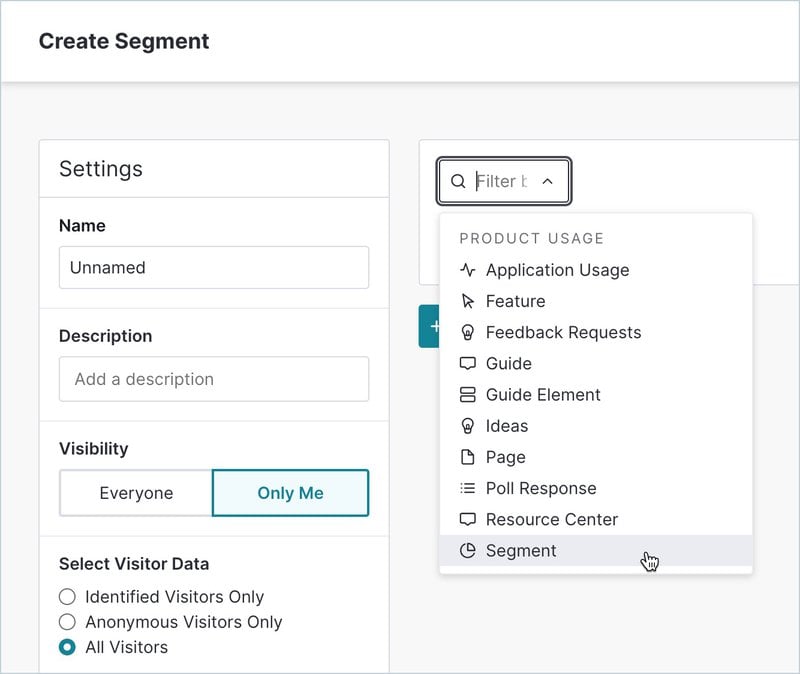Click the Poll Response list icon

click(x=467, y=488)
